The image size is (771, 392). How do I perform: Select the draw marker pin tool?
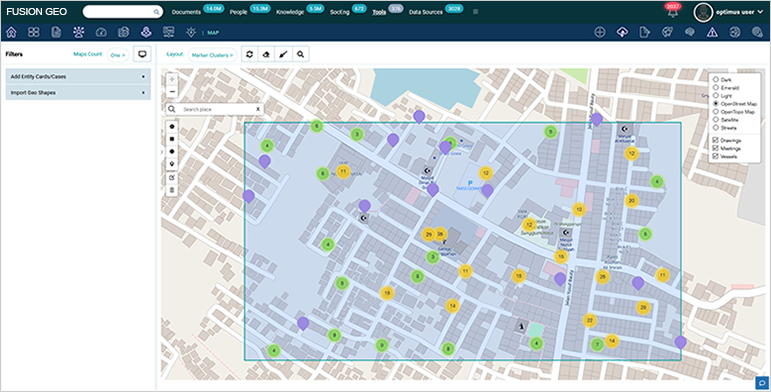click(172, 164)
